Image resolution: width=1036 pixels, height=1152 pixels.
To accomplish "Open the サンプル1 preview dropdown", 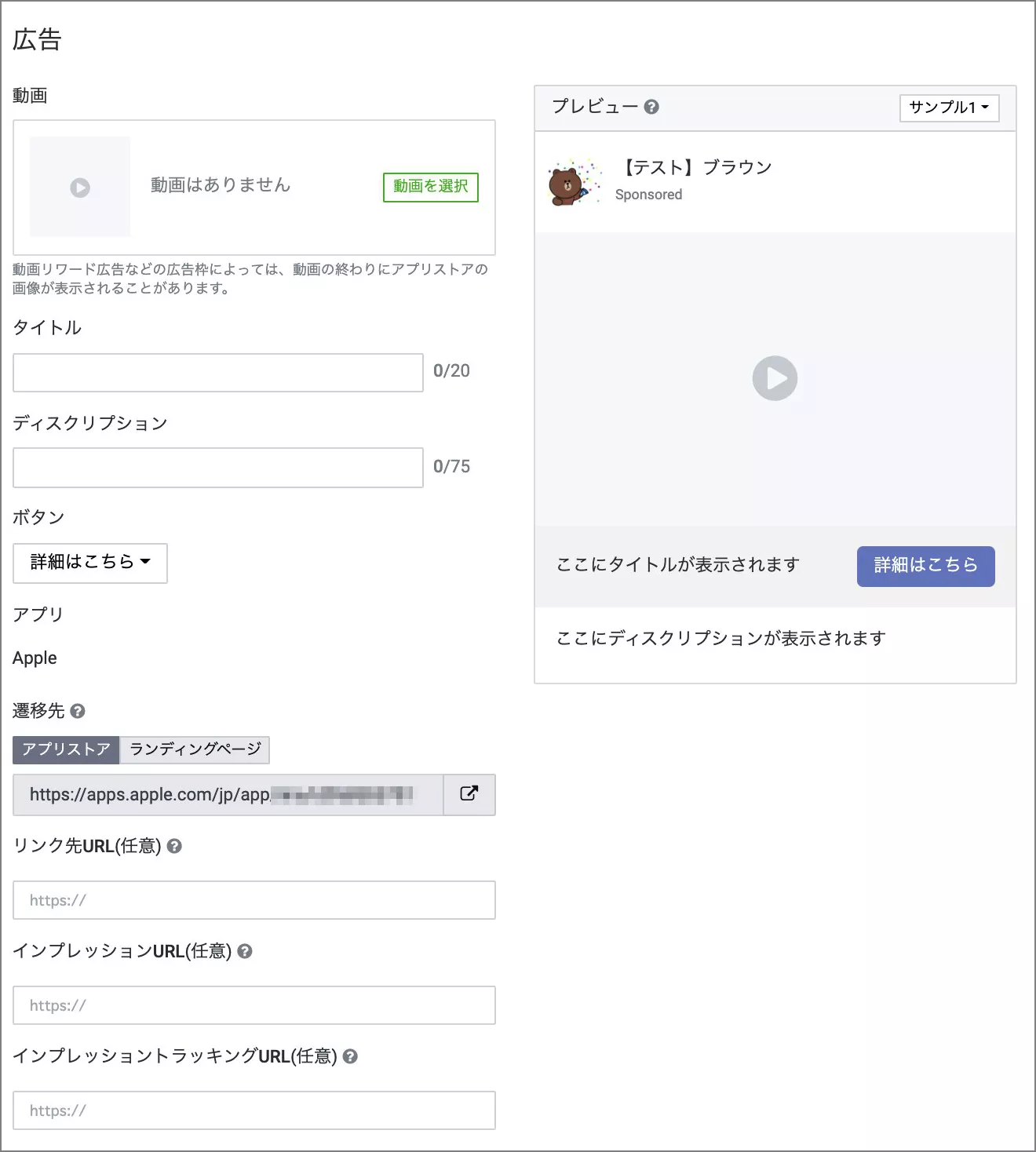I will pyautogui.click(x=949, y=108).
